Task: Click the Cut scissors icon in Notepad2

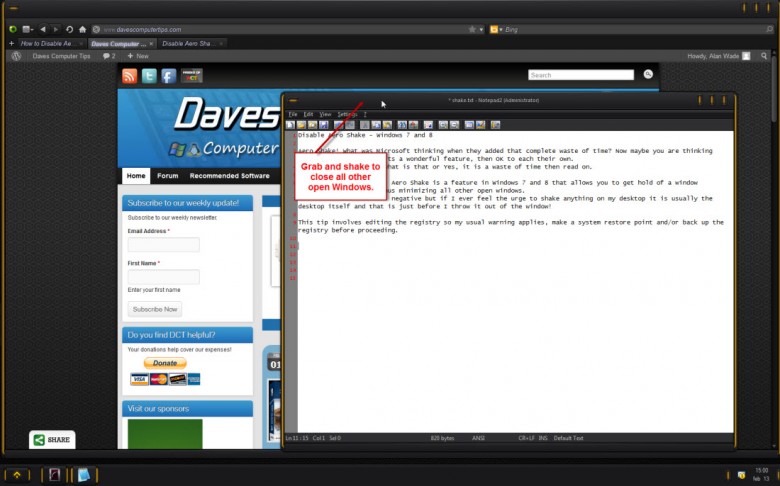Action: click(x=365, y=125)
